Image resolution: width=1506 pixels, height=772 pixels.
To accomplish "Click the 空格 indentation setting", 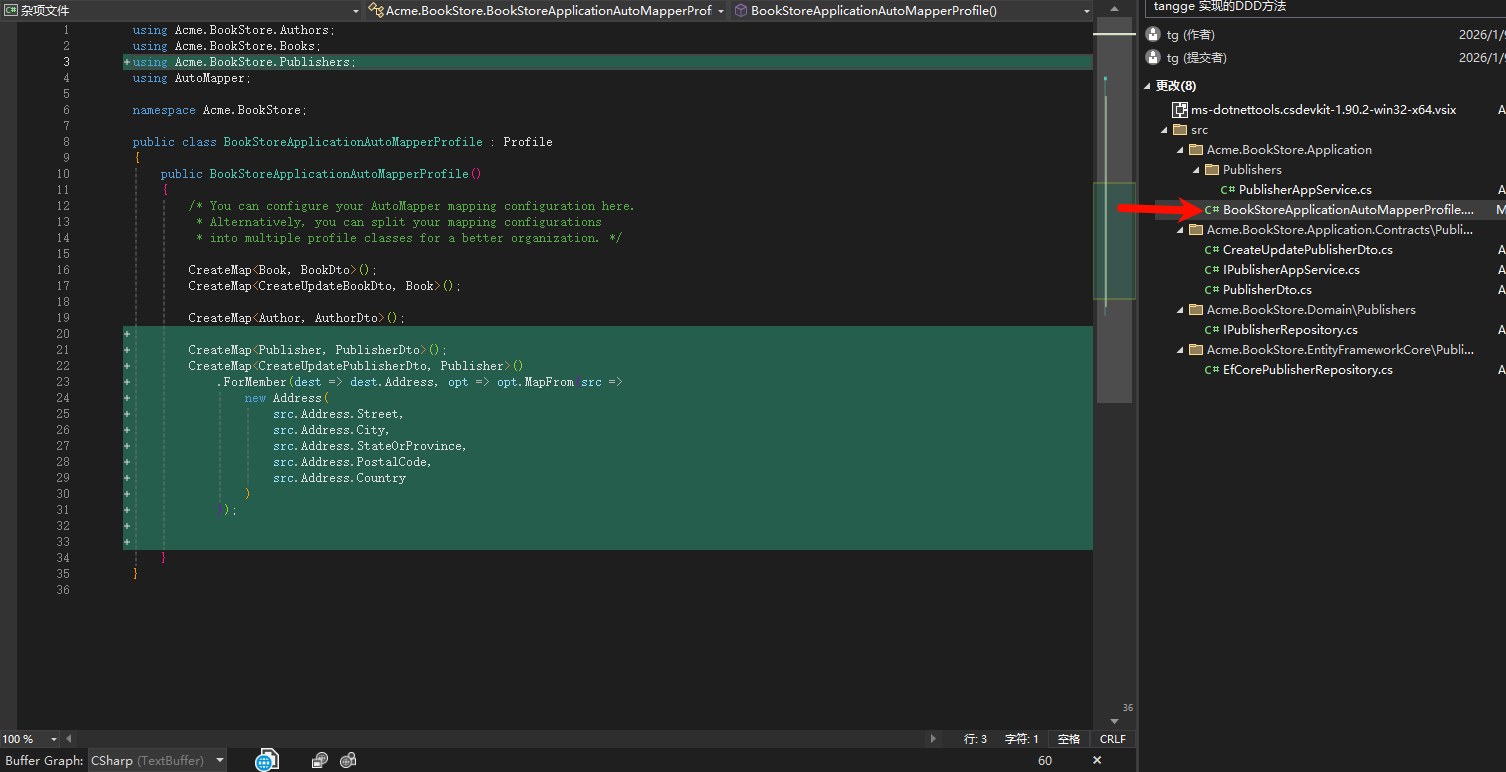I will [x=1069, y=739].
